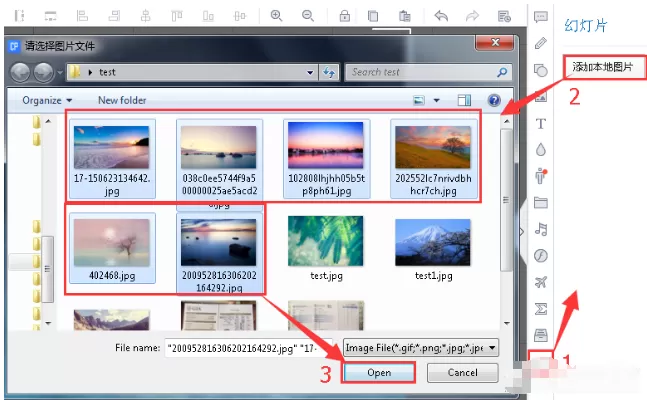Click the lock icon in top toolbar
Viewport: 647px width, 400px height.
(x=345, y=16)
